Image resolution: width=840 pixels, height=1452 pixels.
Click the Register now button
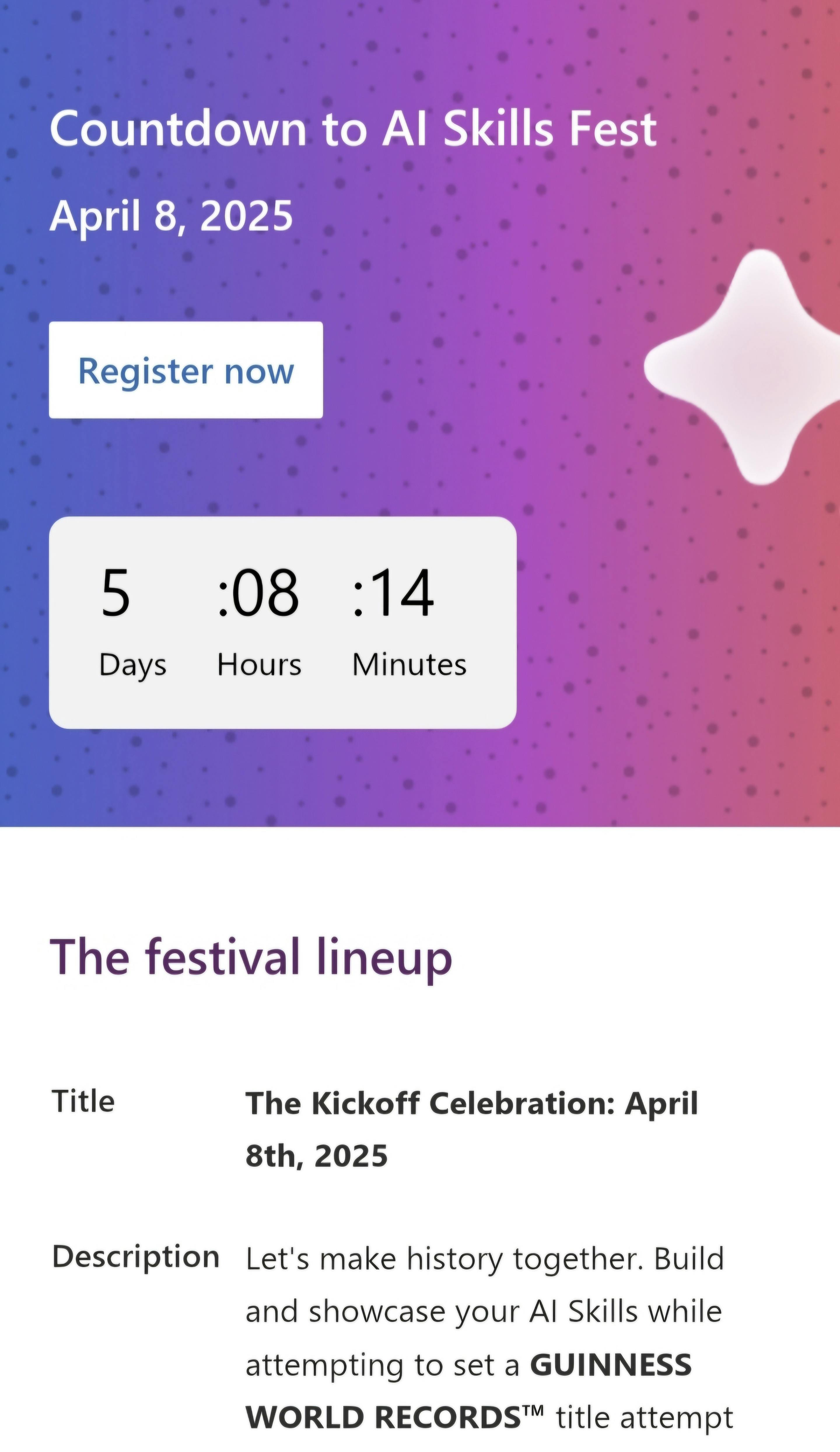(185, 370)
